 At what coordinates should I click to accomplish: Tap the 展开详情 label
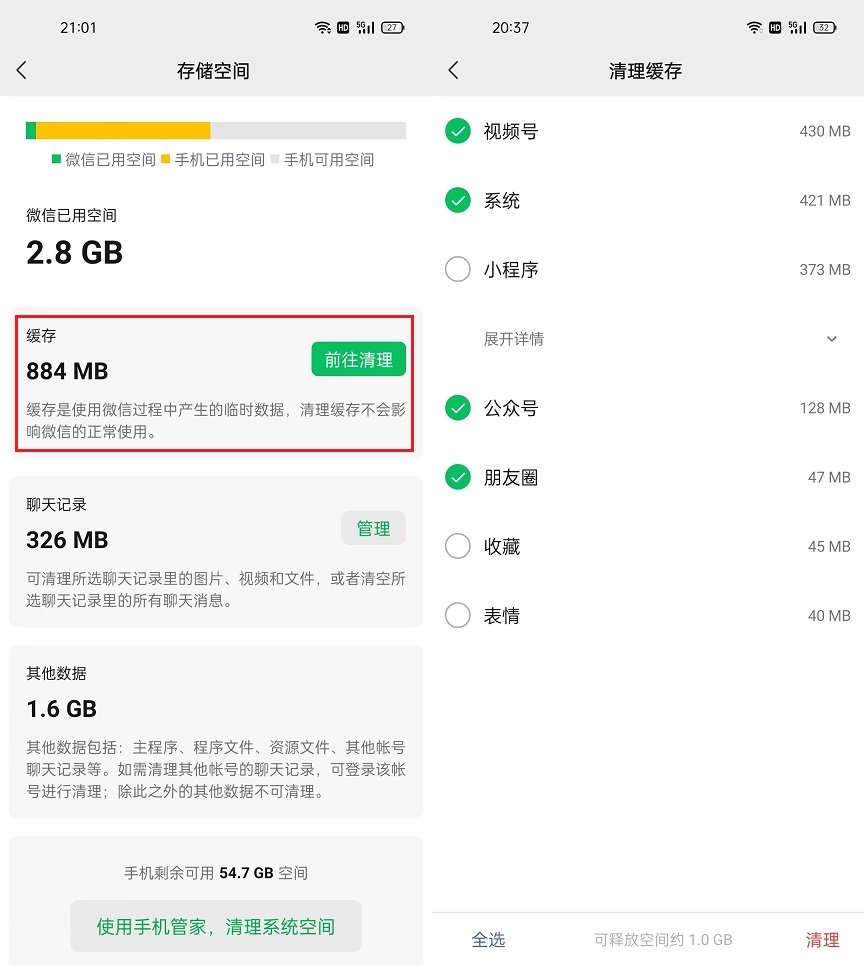click(514, 339)
